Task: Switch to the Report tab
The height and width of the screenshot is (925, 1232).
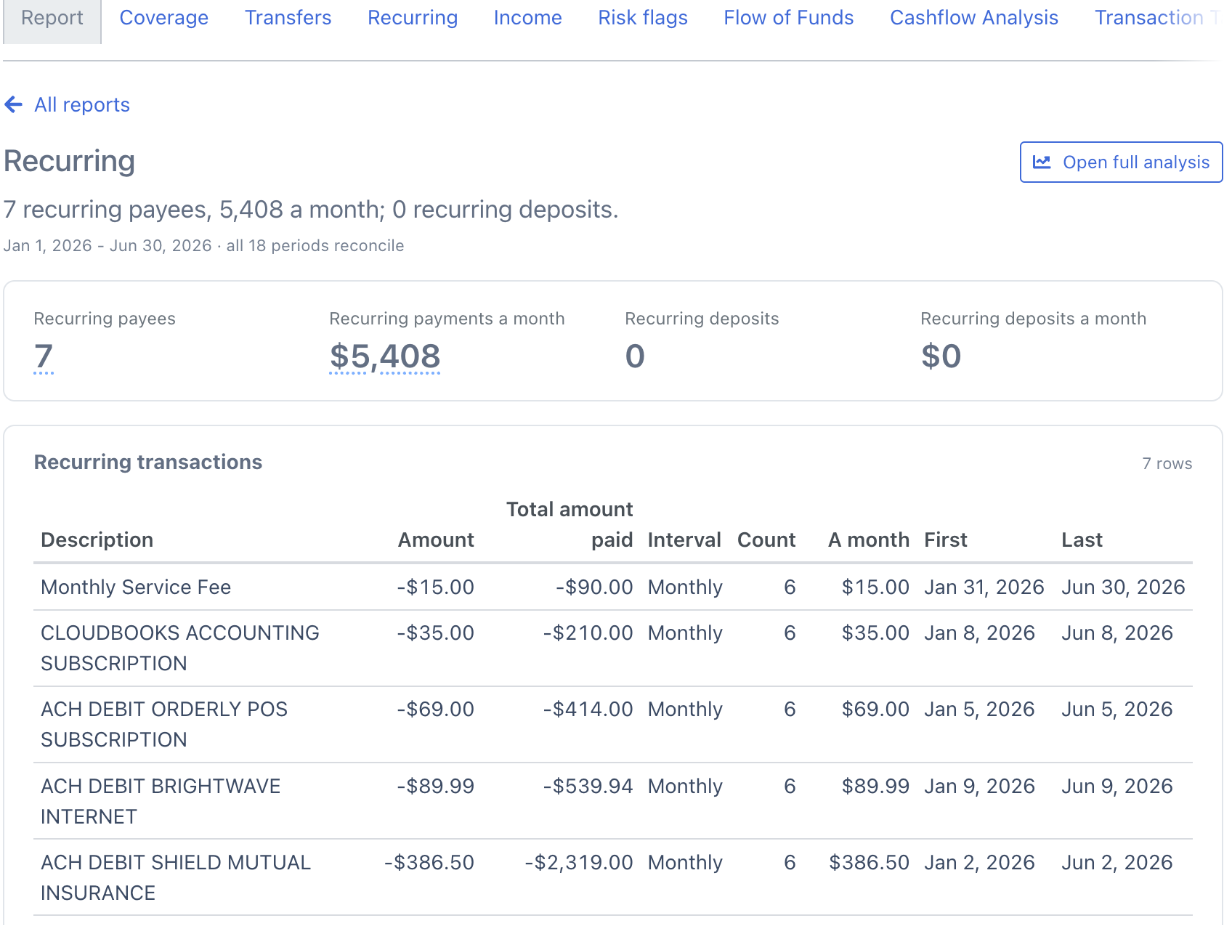Action: [52, 18]
